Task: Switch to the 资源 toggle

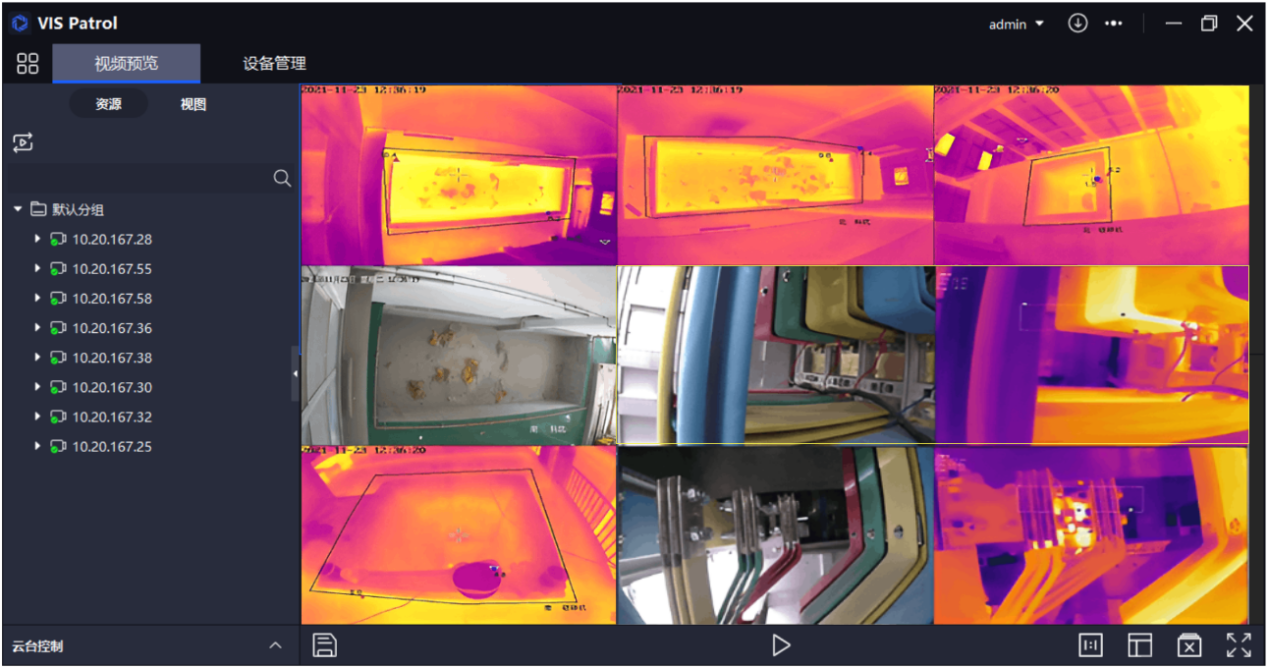Action: click(x=108, y=104)
